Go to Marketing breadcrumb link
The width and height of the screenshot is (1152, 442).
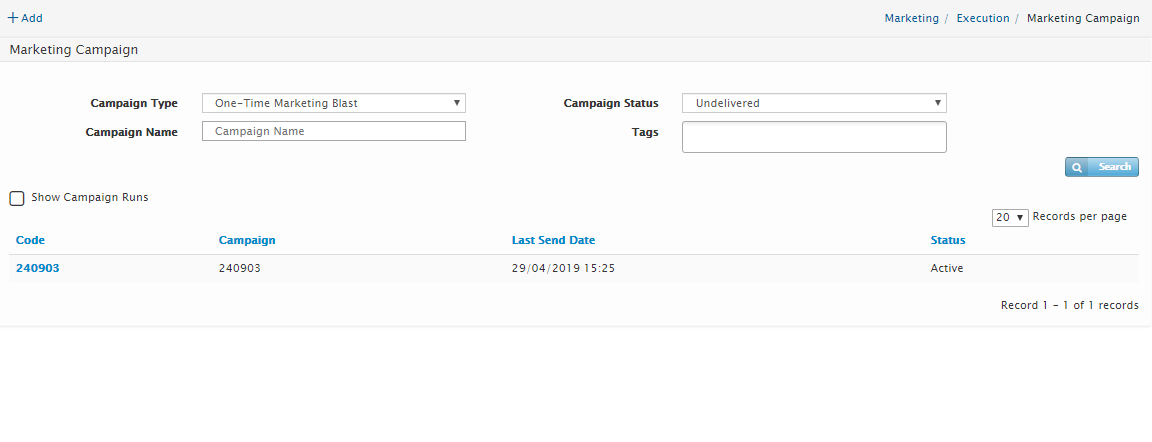coord(911,18)
